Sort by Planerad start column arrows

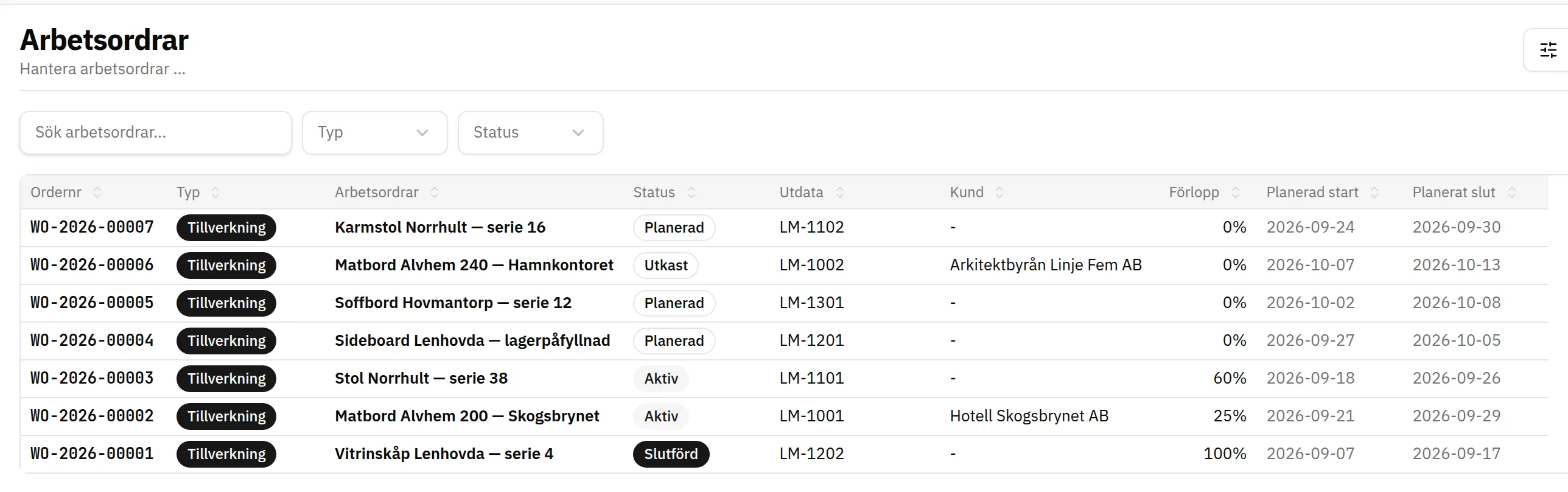1374,192
